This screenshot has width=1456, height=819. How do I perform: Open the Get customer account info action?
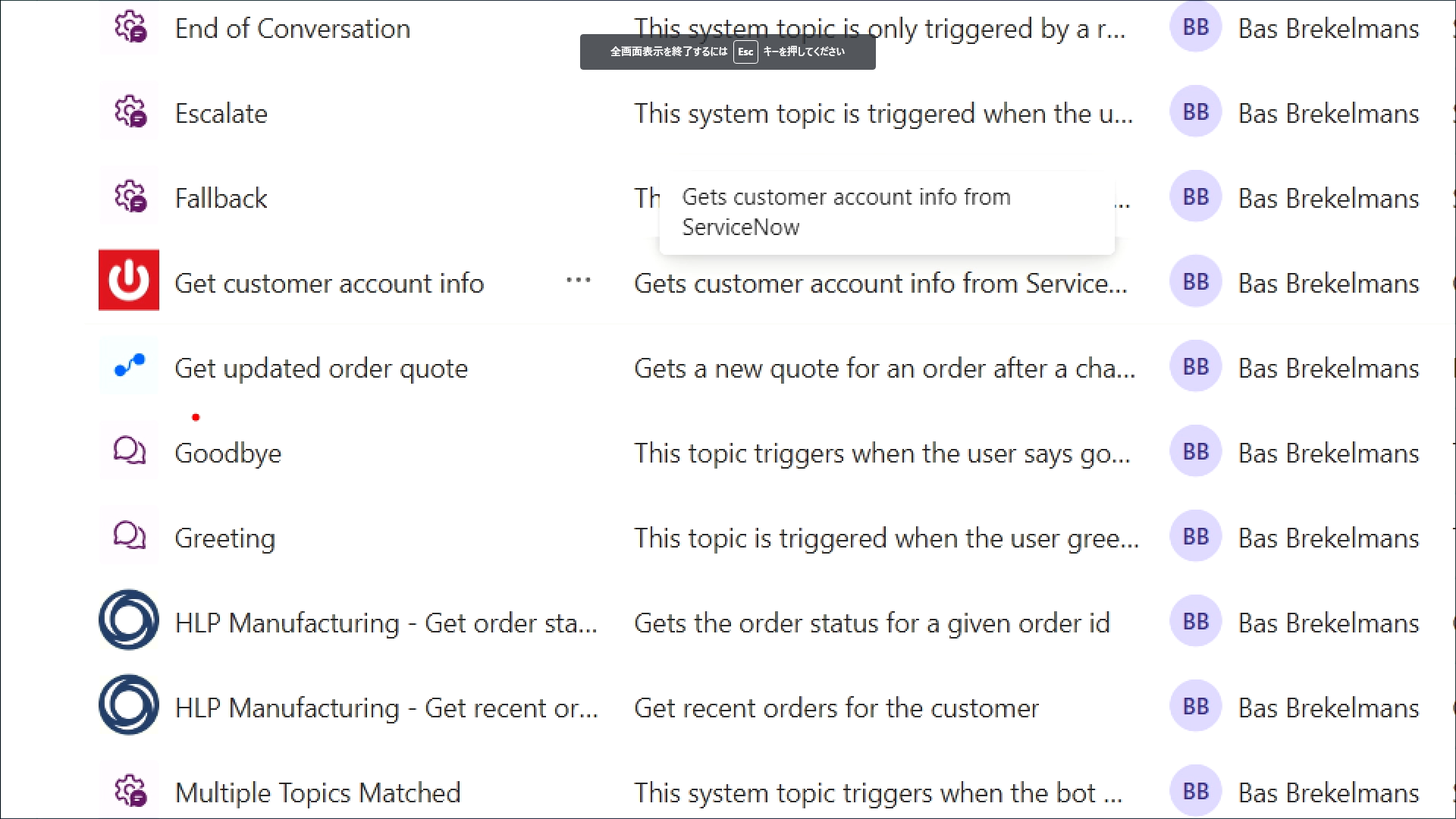pos(329,284)
